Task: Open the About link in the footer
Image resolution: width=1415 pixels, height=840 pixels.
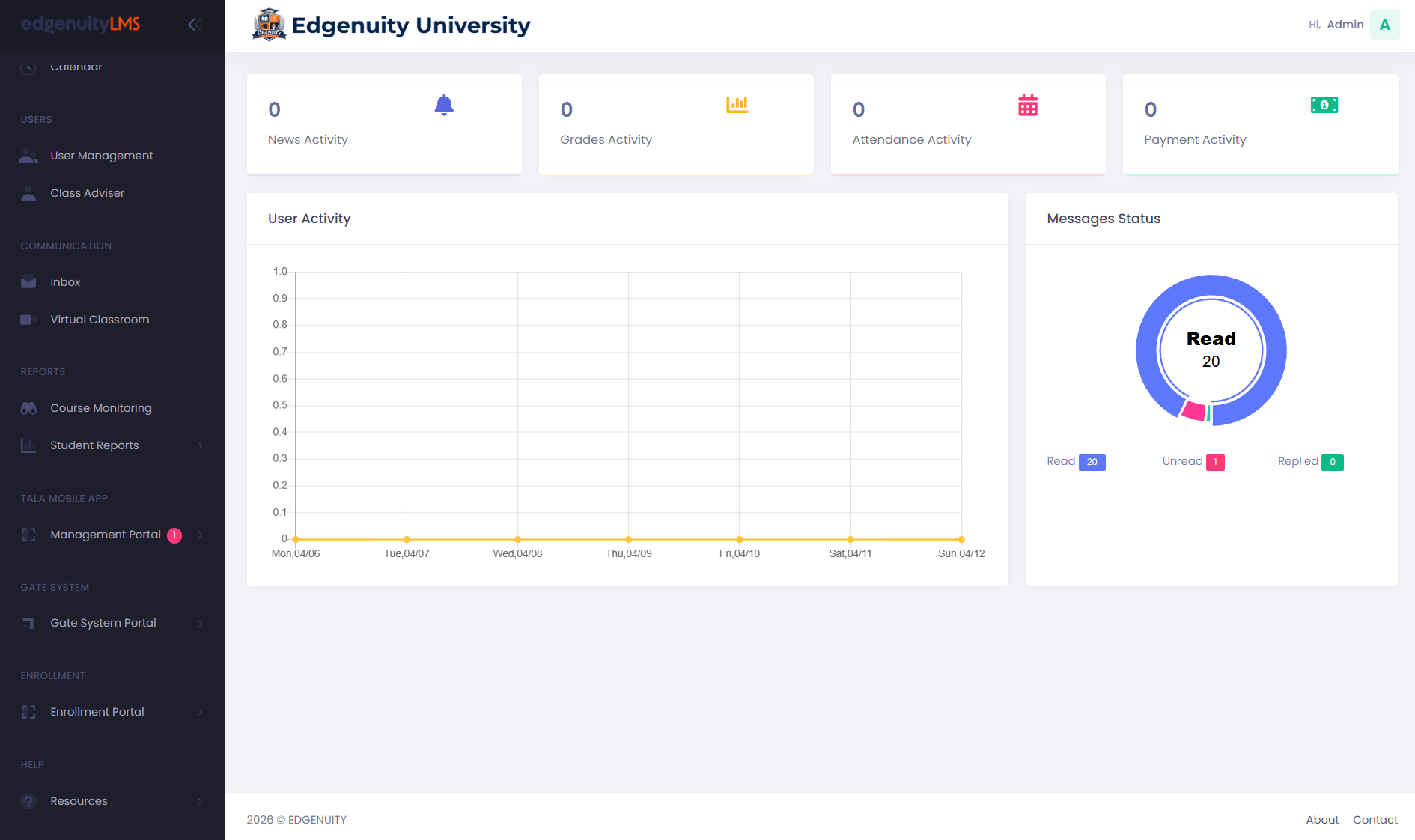Action: (1322, 820)
